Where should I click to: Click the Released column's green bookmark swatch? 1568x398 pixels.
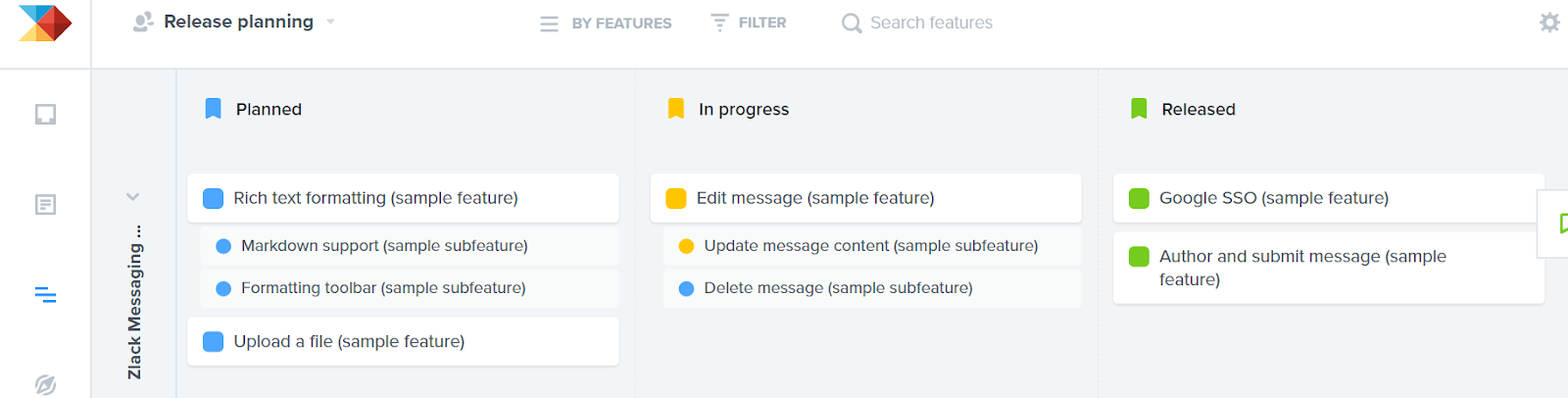click(x=1139, y=109)
